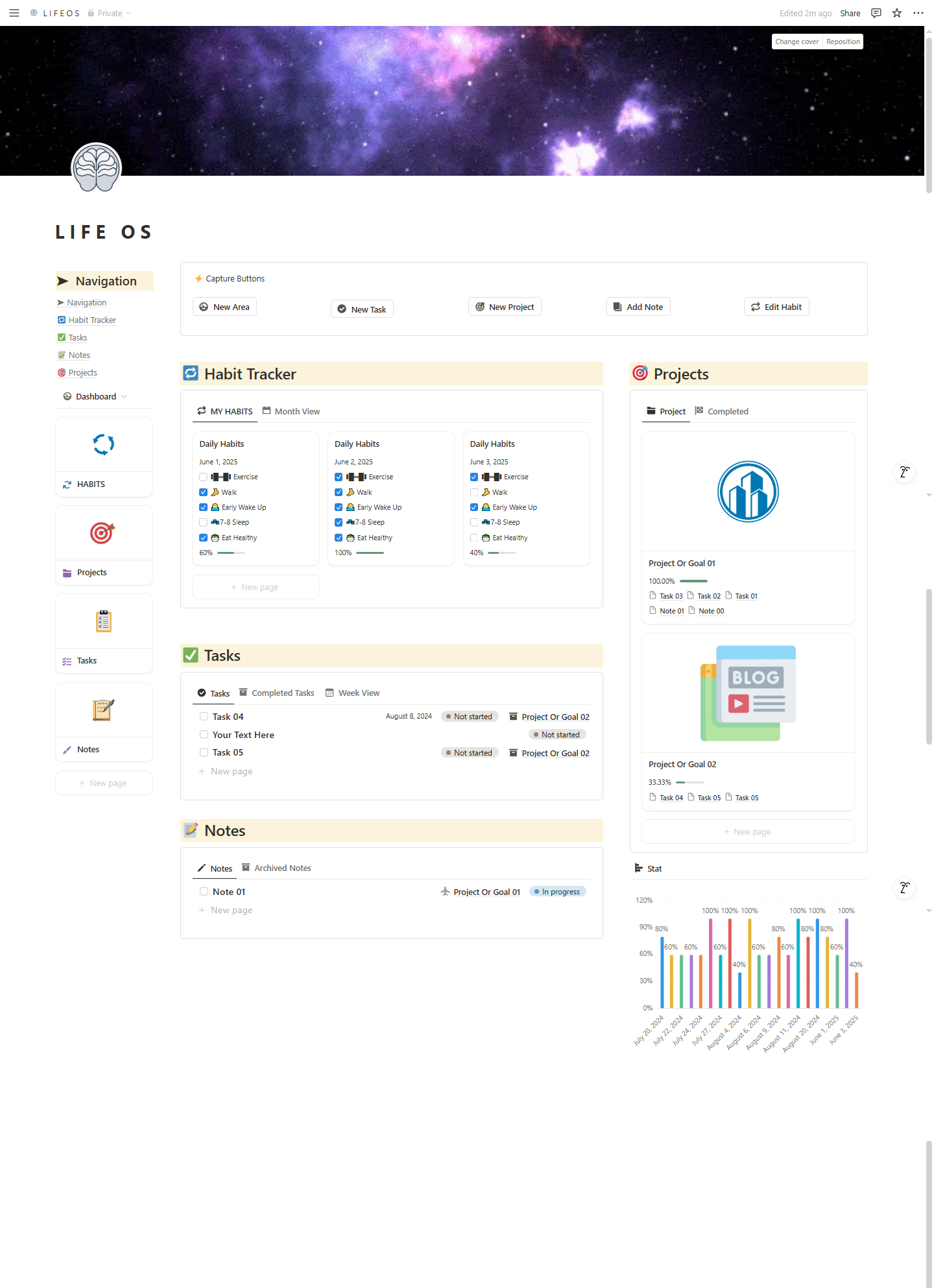The width and height of the screenshot is (934, 1288).
Task: Open the Private sharing dropdown
Action: pos(110,13)
